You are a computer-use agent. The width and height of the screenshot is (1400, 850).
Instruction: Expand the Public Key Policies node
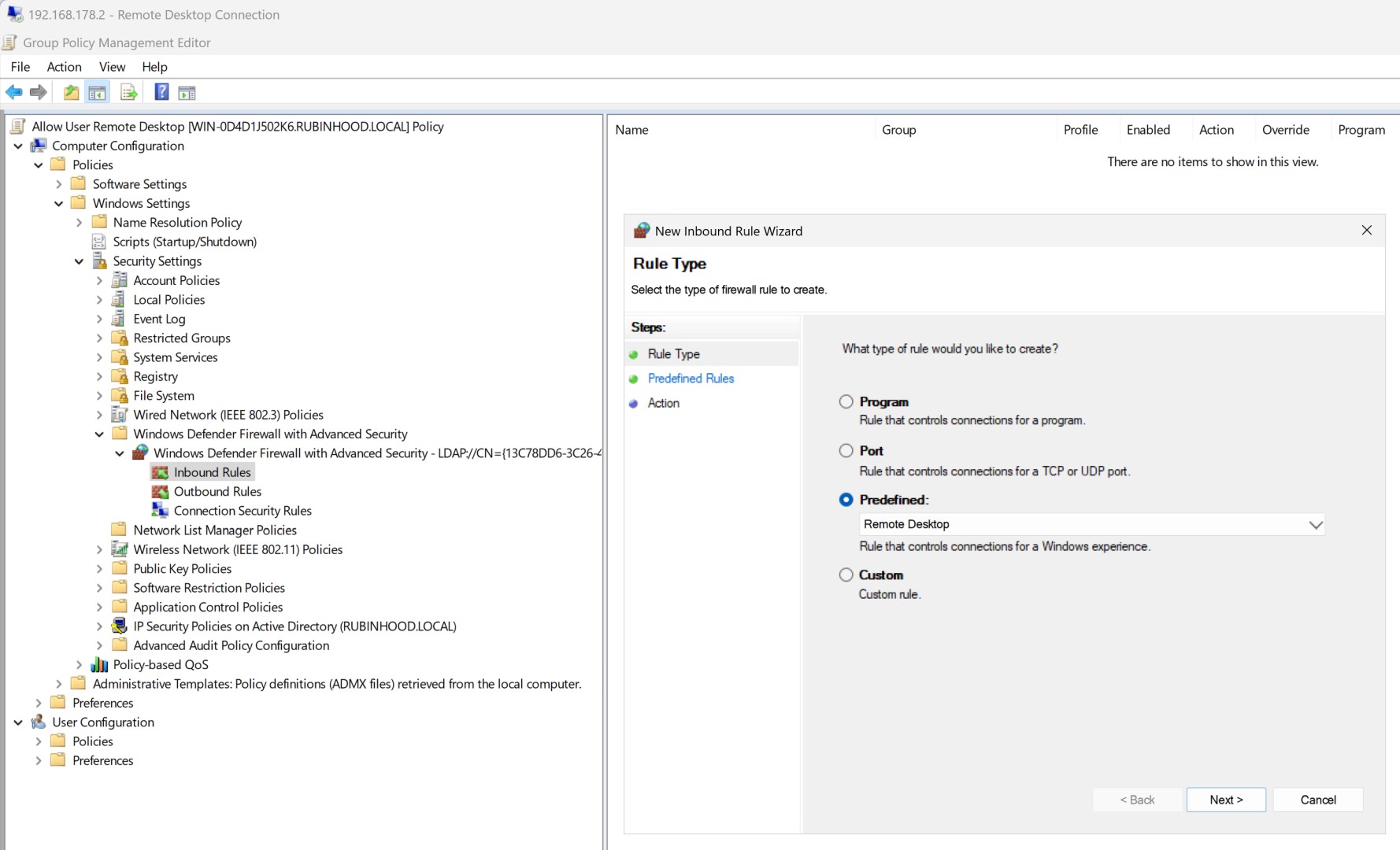coord(100,568)
